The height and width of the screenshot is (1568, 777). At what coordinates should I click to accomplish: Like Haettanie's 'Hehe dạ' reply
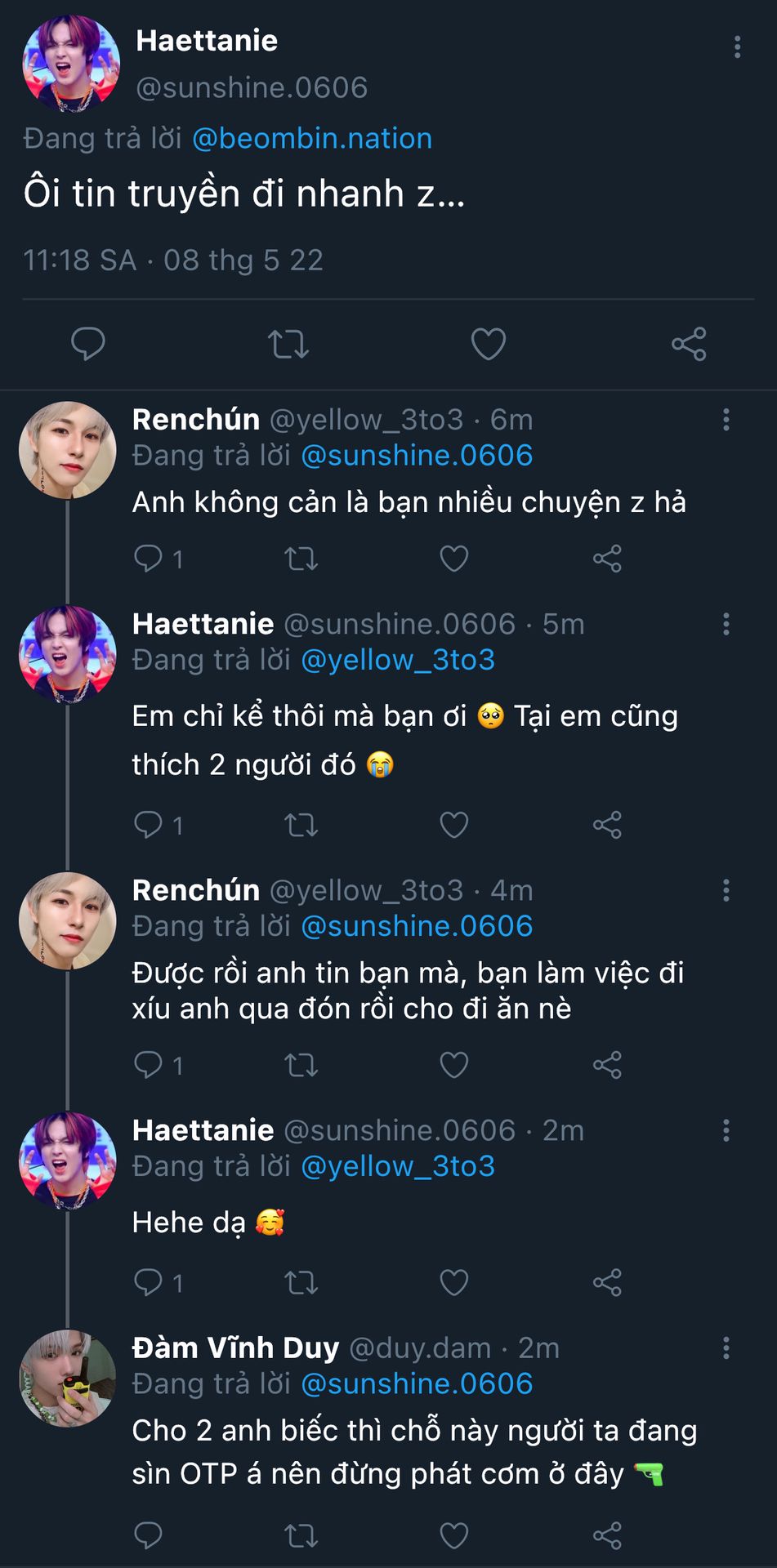tap(453, 1282)
